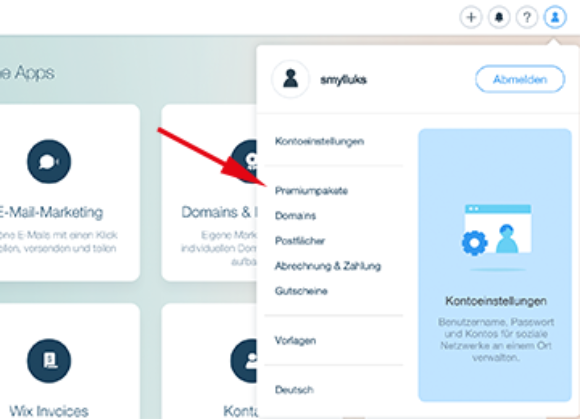Open the Postfächer menu entry

coord(300,241)
